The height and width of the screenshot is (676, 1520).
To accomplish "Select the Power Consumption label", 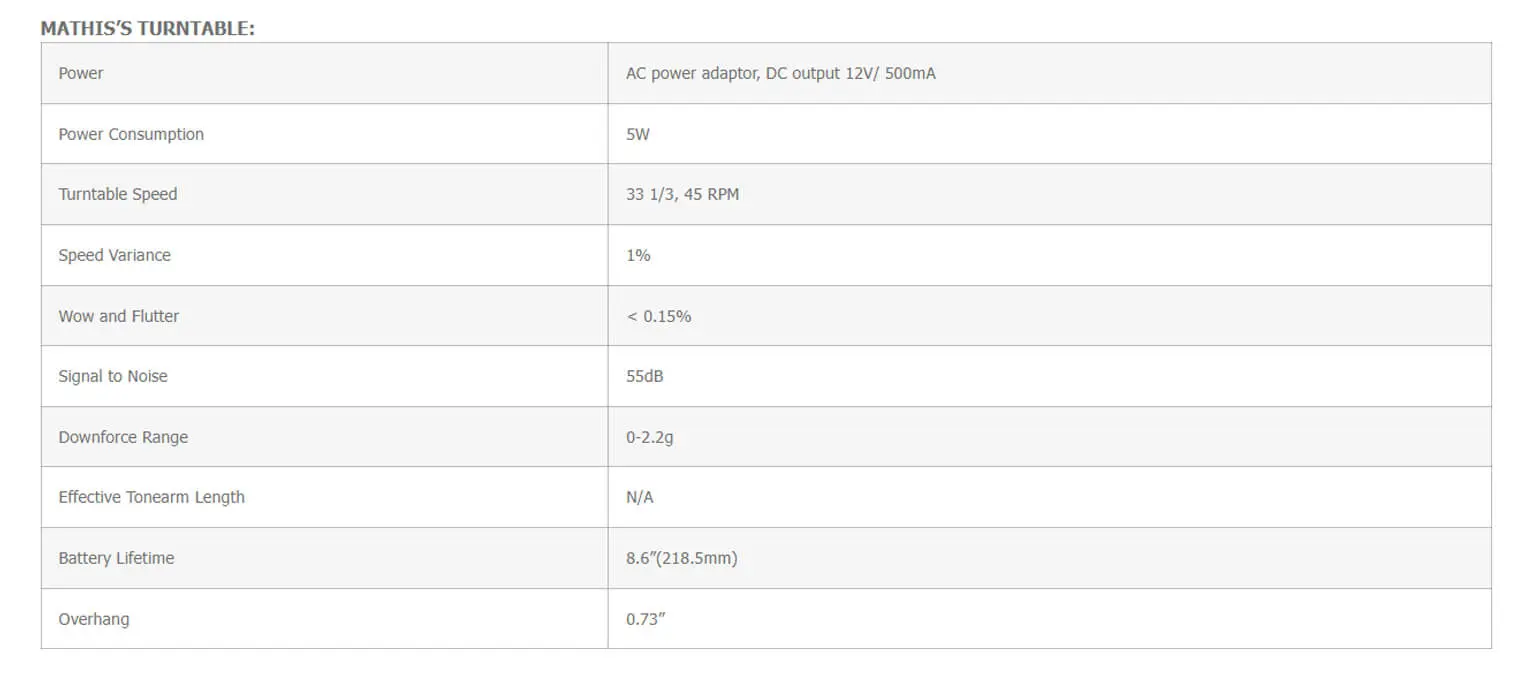I will [131, 134].
